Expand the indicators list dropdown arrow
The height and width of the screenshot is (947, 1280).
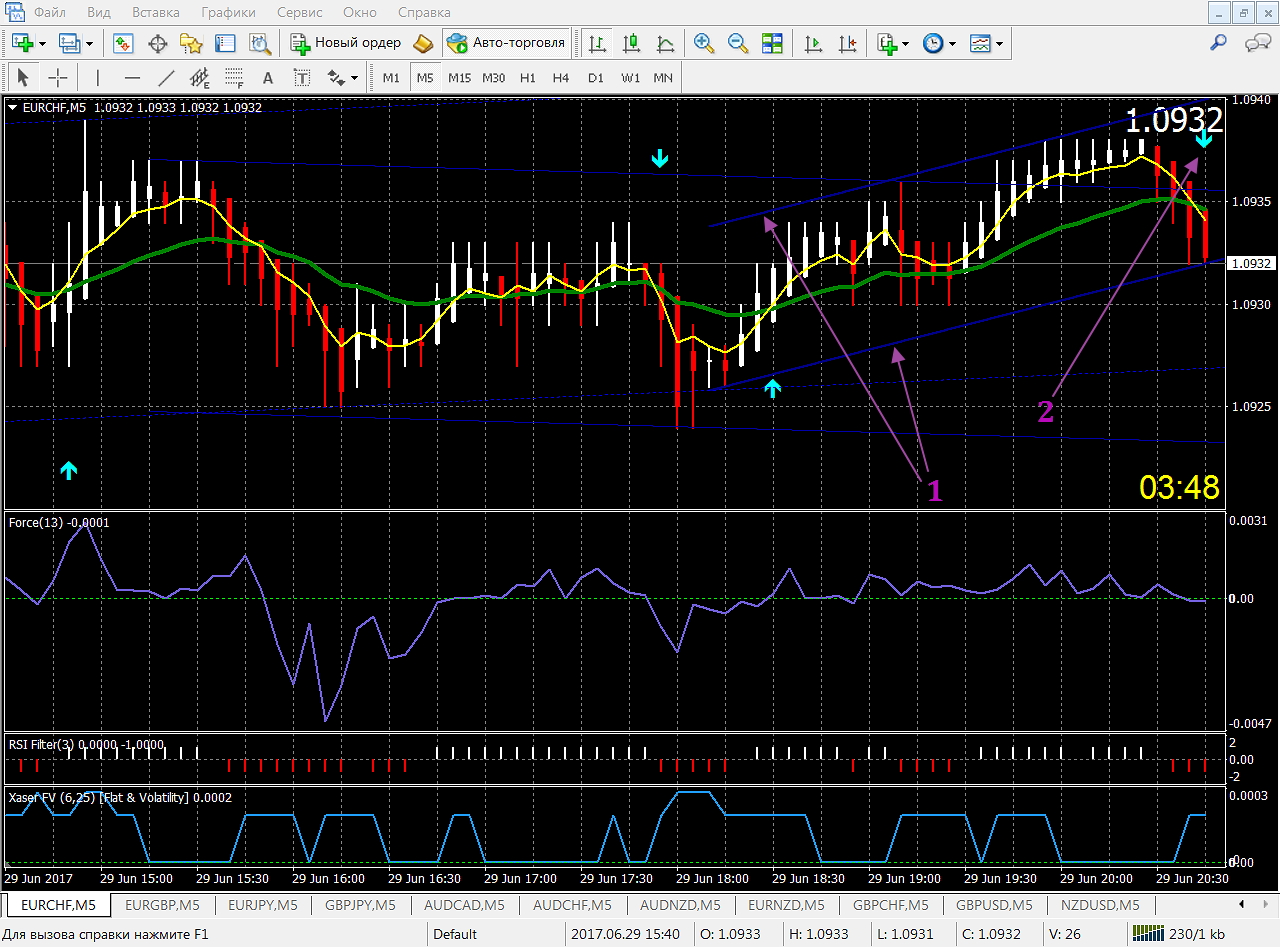906,43
